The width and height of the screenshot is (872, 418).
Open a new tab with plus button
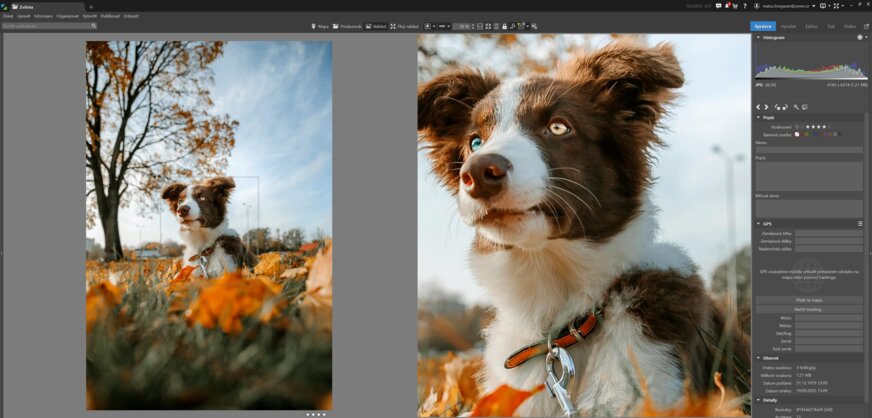click(x=91, y=6)
